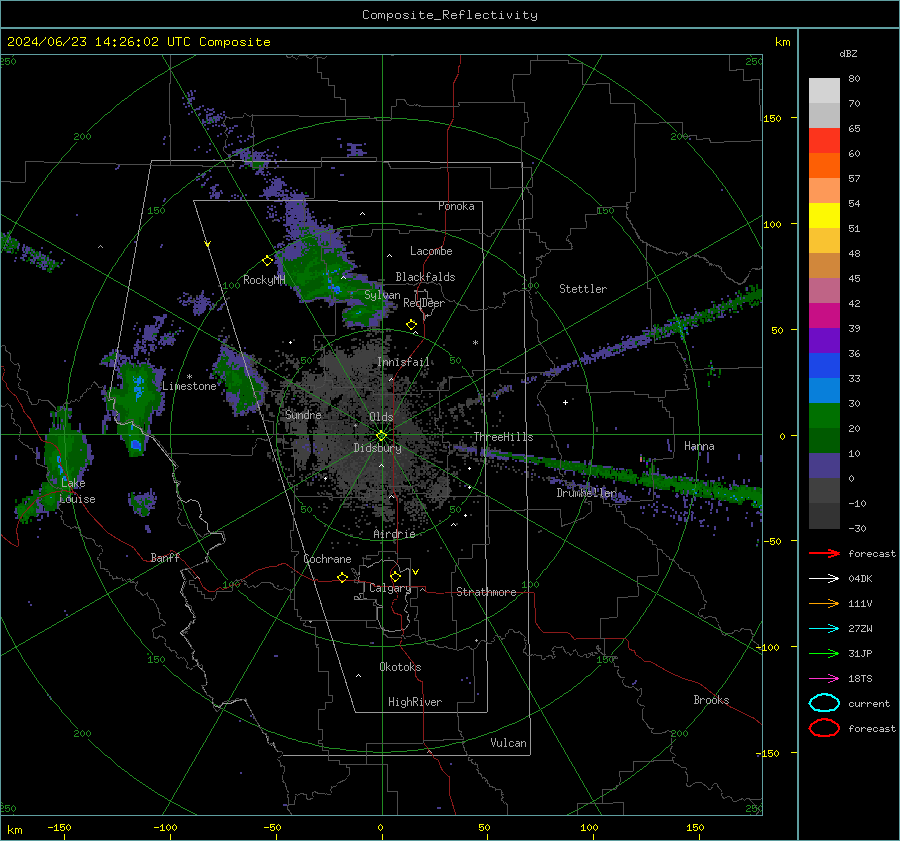Screen dimensions: 900x841
Task: Select the RedDeer city label
Action: point(424,303)
